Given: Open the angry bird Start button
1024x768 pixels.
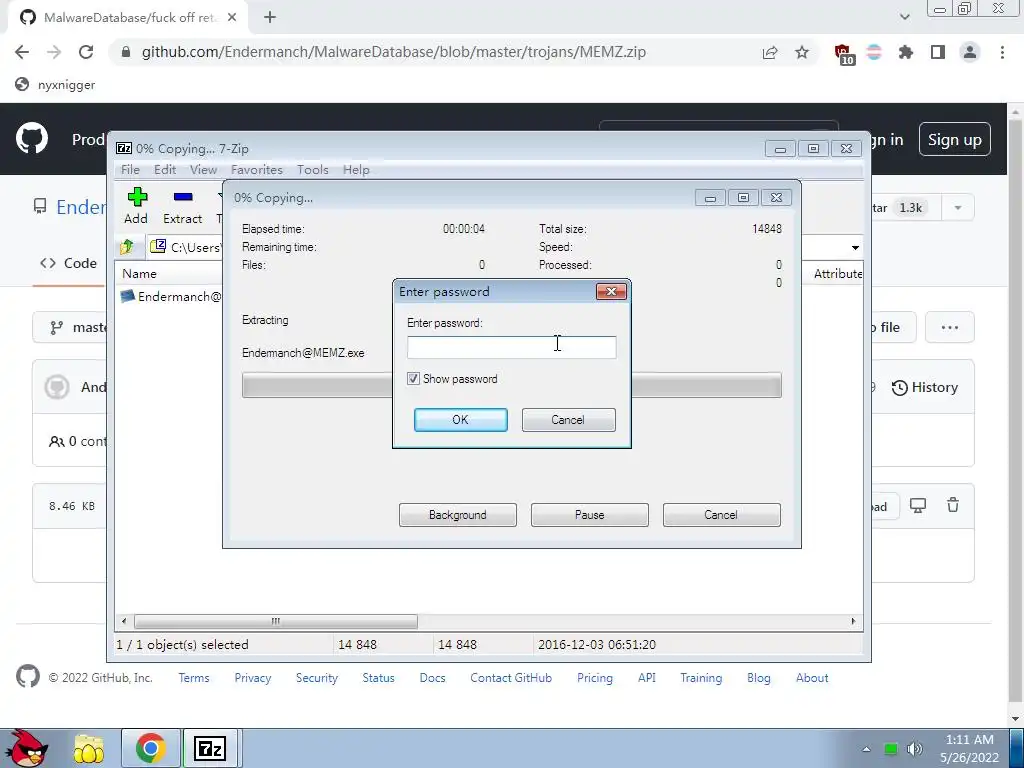Looking at the screenshot, I should coord(26,748).
